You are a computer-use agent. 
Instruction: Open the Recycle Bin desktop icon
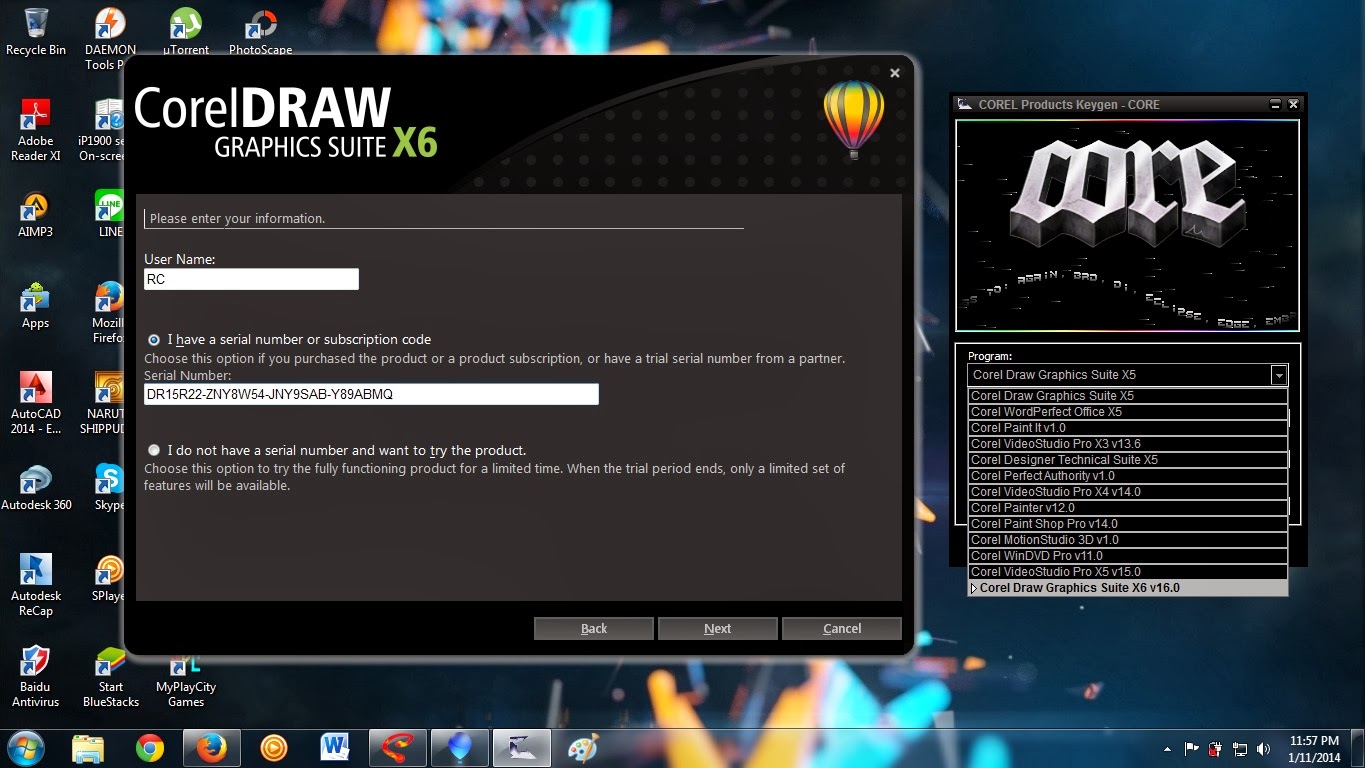click(x=36, y=32)
